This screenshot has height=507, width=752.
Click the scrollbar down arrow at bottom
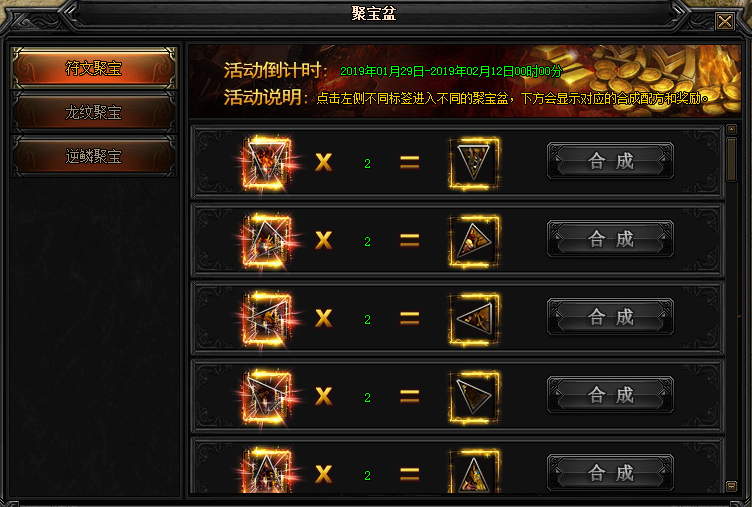[x=731, y=486]
